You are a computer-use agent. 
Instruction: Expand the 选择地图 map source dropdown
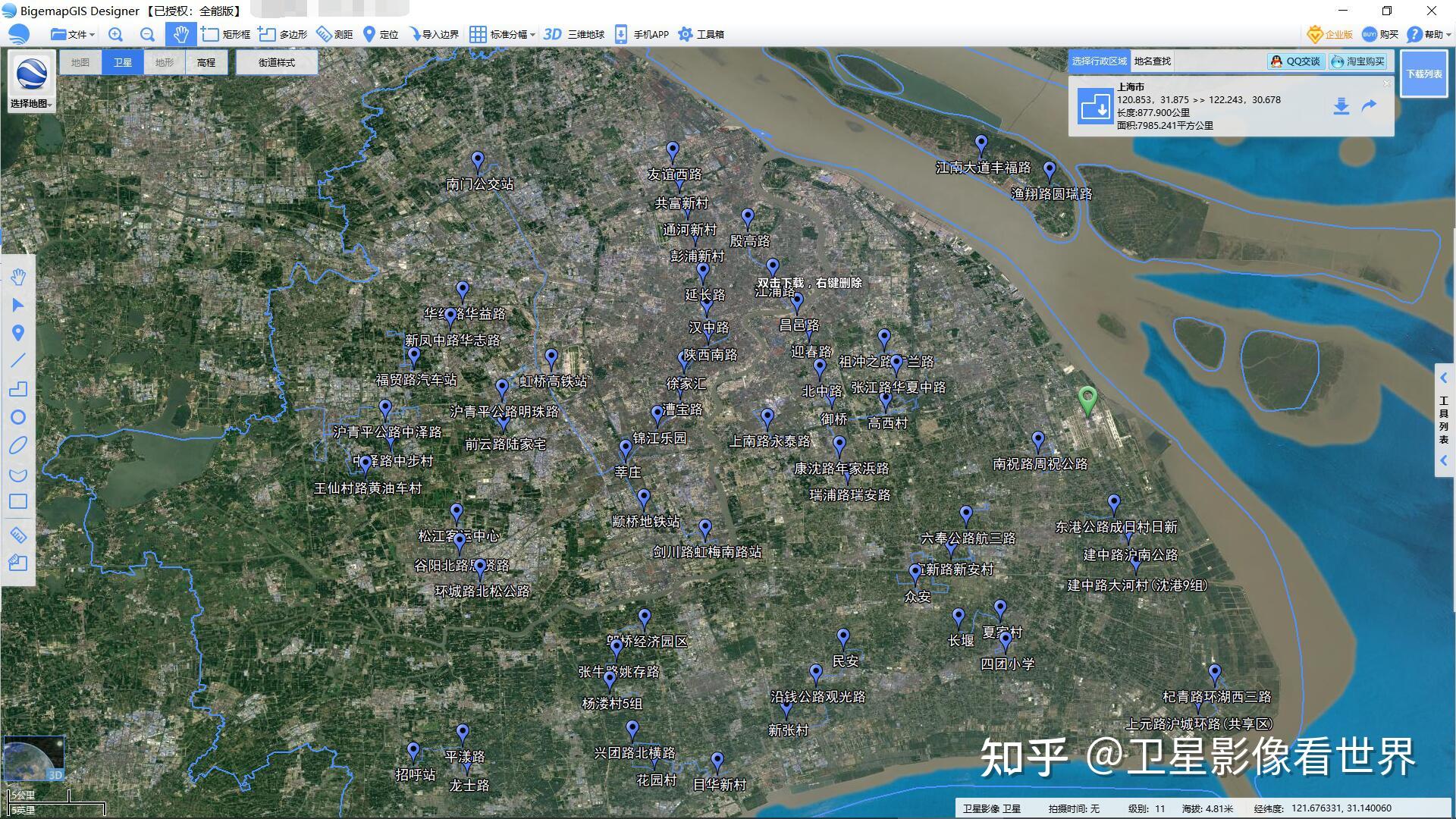pos(32,103)
